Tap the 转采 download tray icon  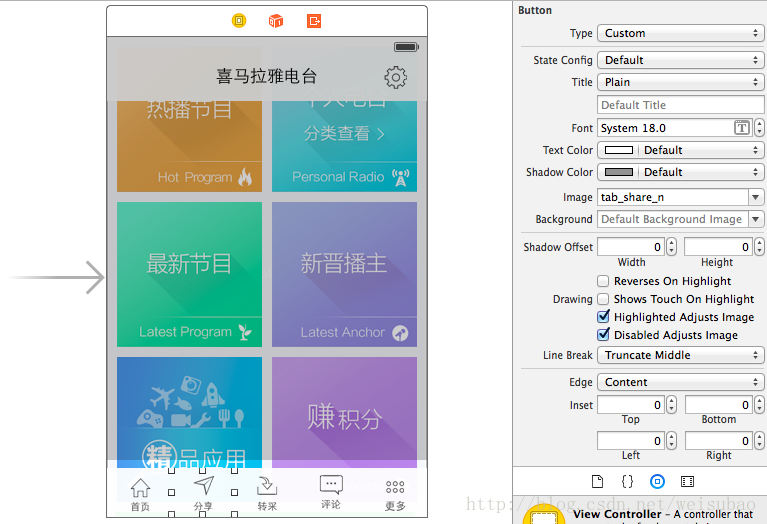click(267, 485)
